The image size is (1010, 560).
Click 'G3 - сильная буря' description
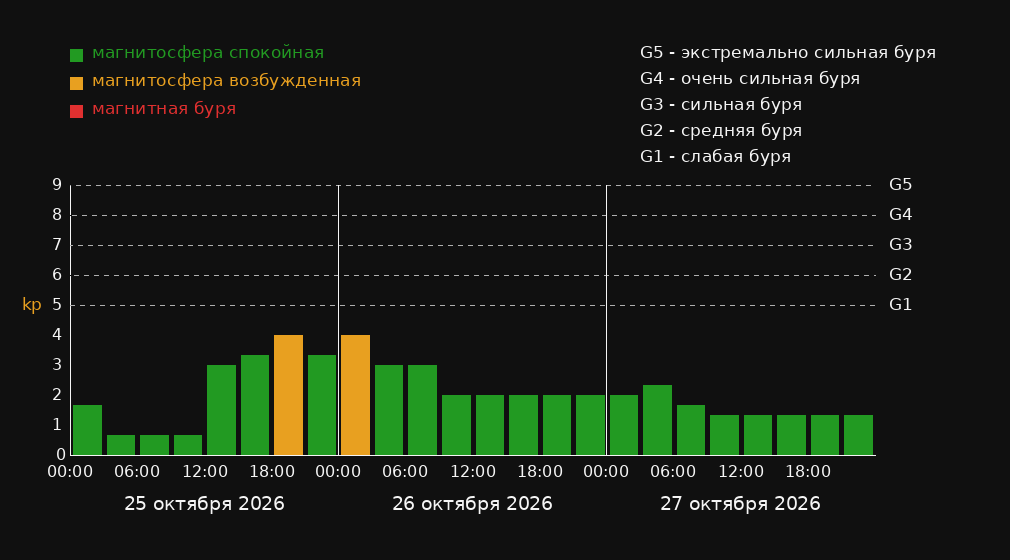coord(721,104)
